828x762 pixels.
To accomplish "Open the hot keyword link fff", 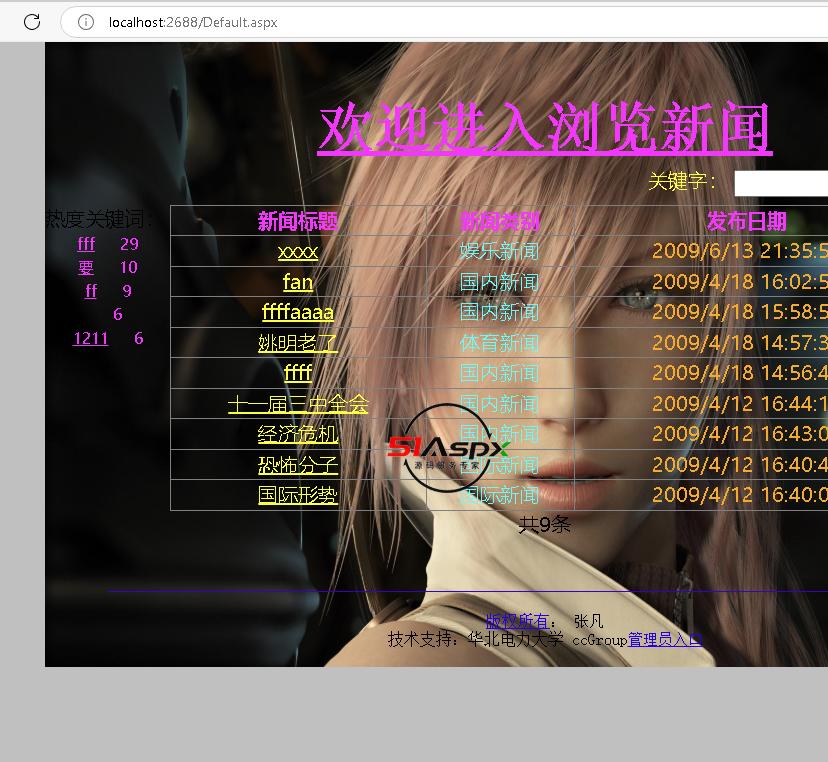I will [x=86, y=243].
